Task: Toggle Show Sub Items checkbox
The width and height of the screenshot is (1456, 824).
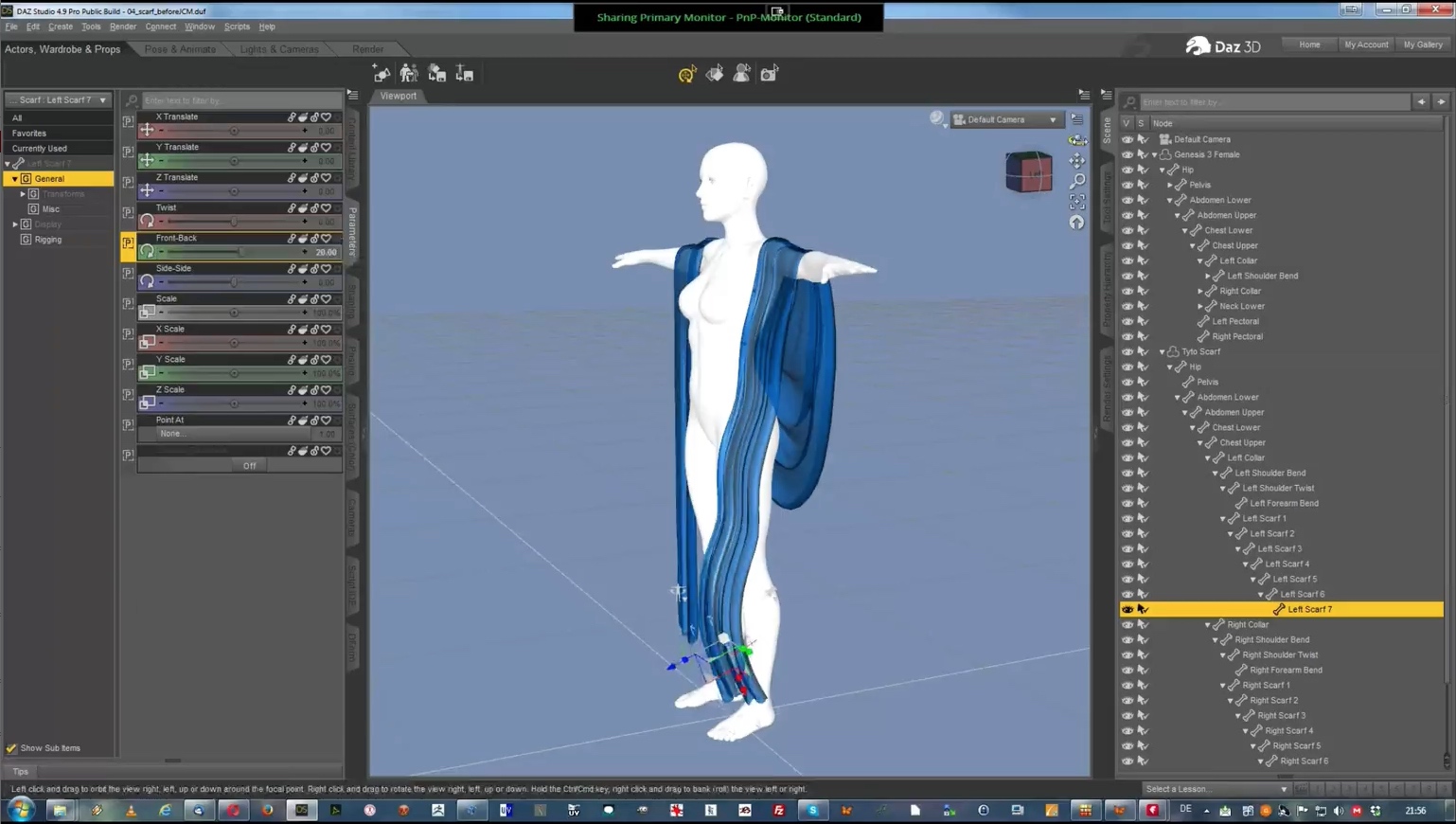Action: coord(11,748)
